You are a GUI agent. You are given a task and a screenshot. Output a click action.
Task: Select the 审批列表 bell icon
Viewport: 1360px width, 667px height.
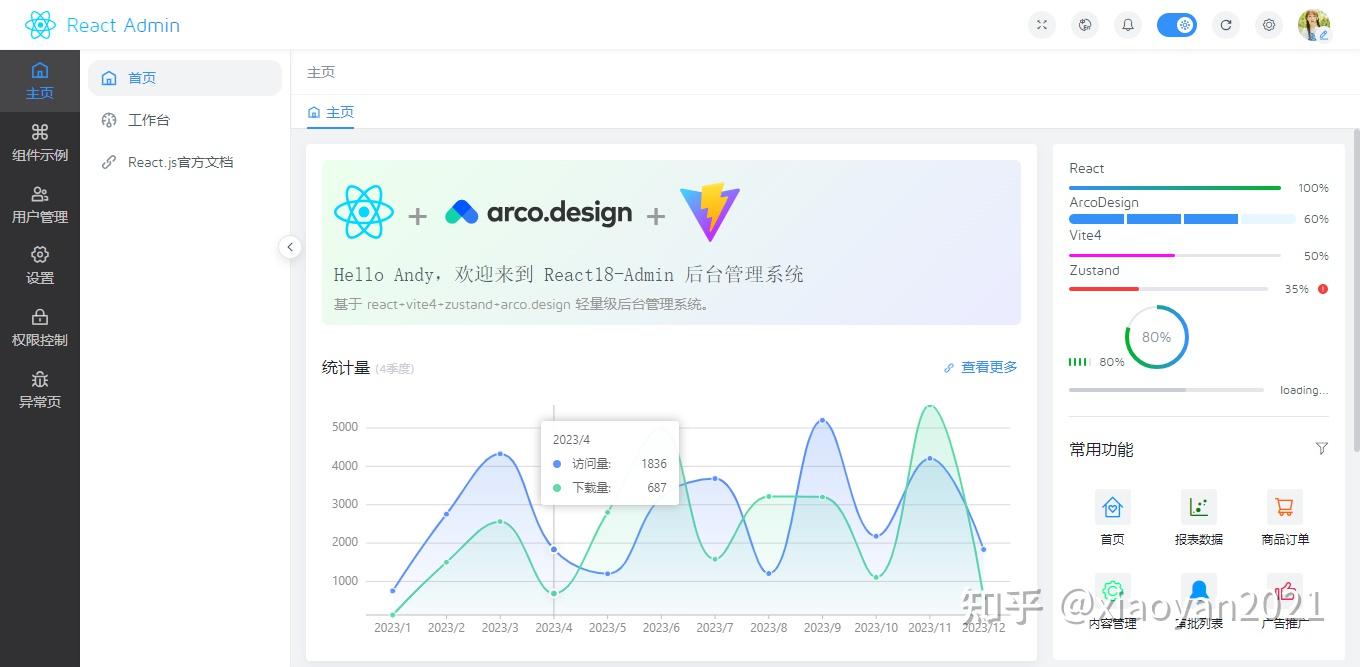[x=1198, y=591]
